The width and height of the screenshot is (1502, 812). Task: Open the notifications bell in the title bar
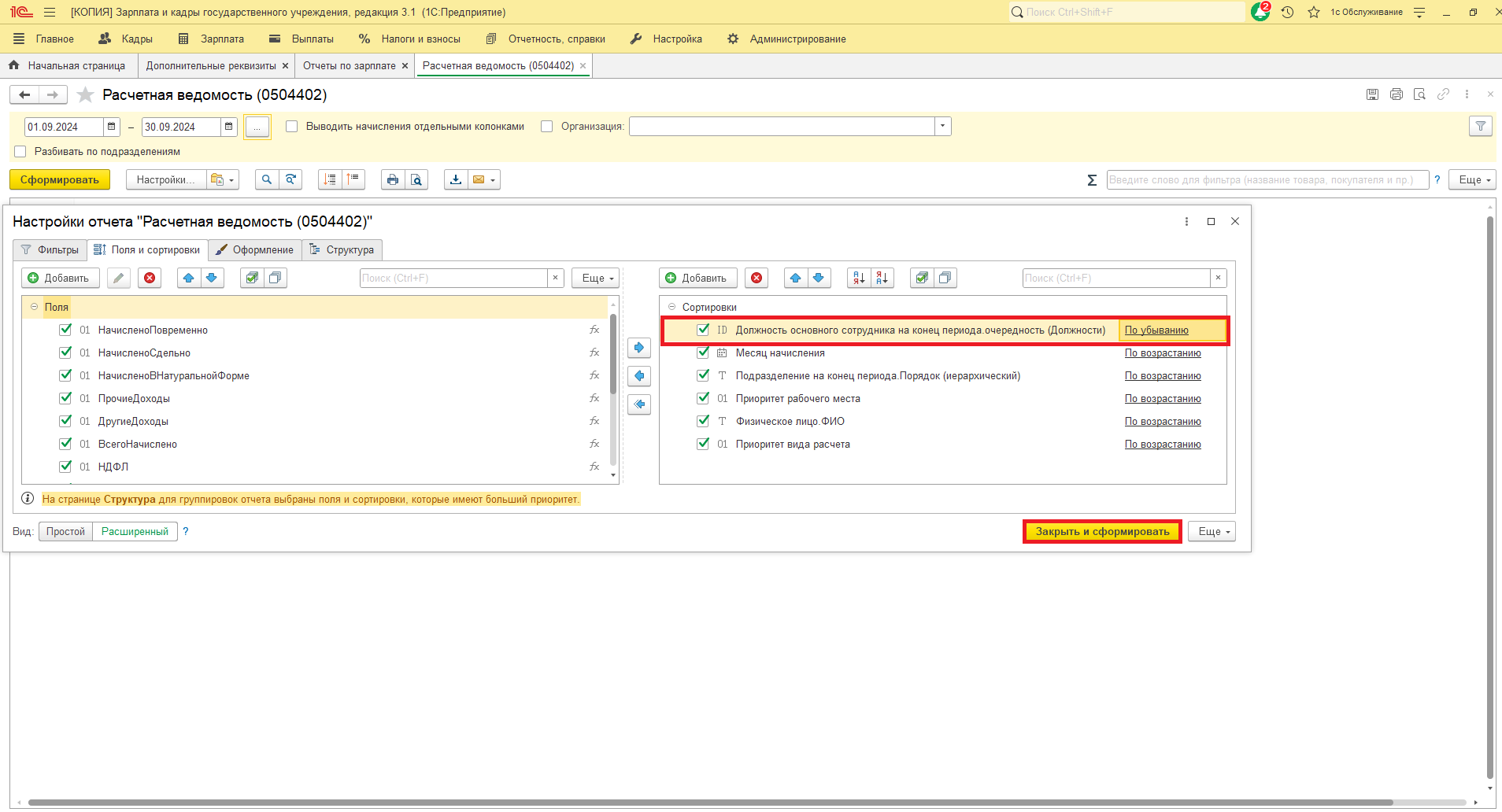coord(1260,12)
